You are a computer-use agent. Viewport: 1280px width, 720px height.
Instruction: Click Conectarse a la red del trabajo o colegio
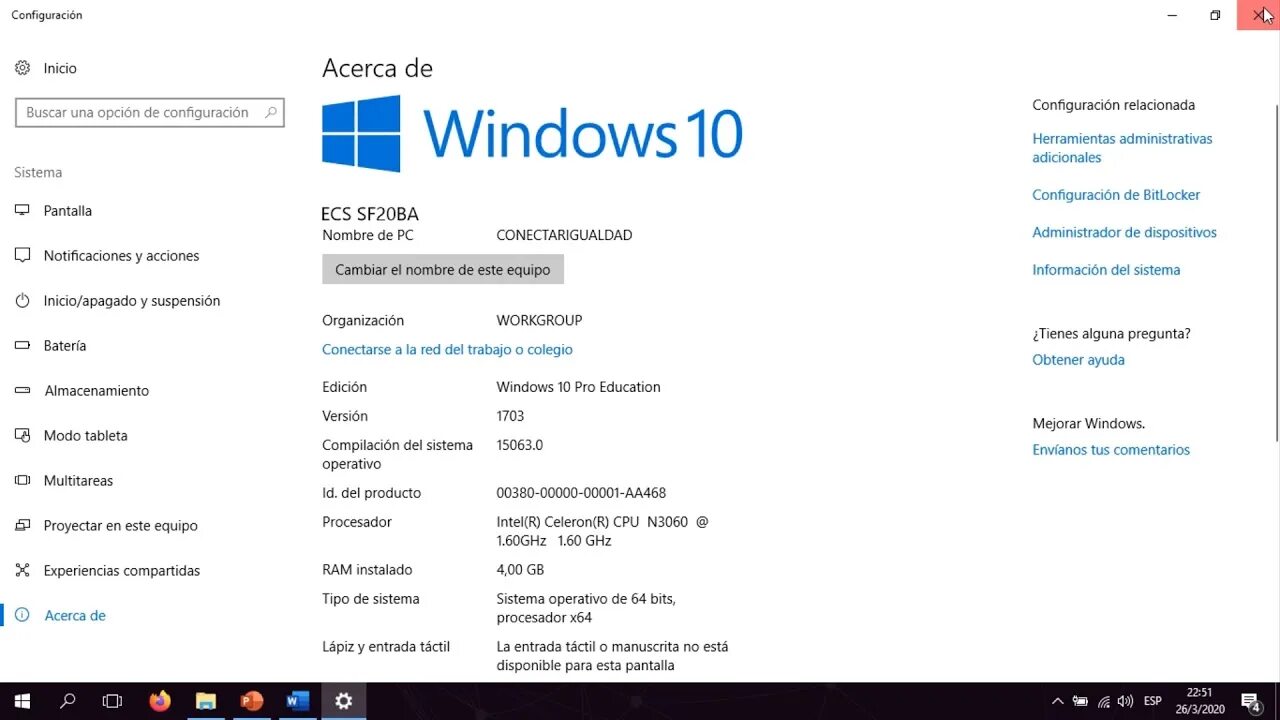(x=447, y=350)
